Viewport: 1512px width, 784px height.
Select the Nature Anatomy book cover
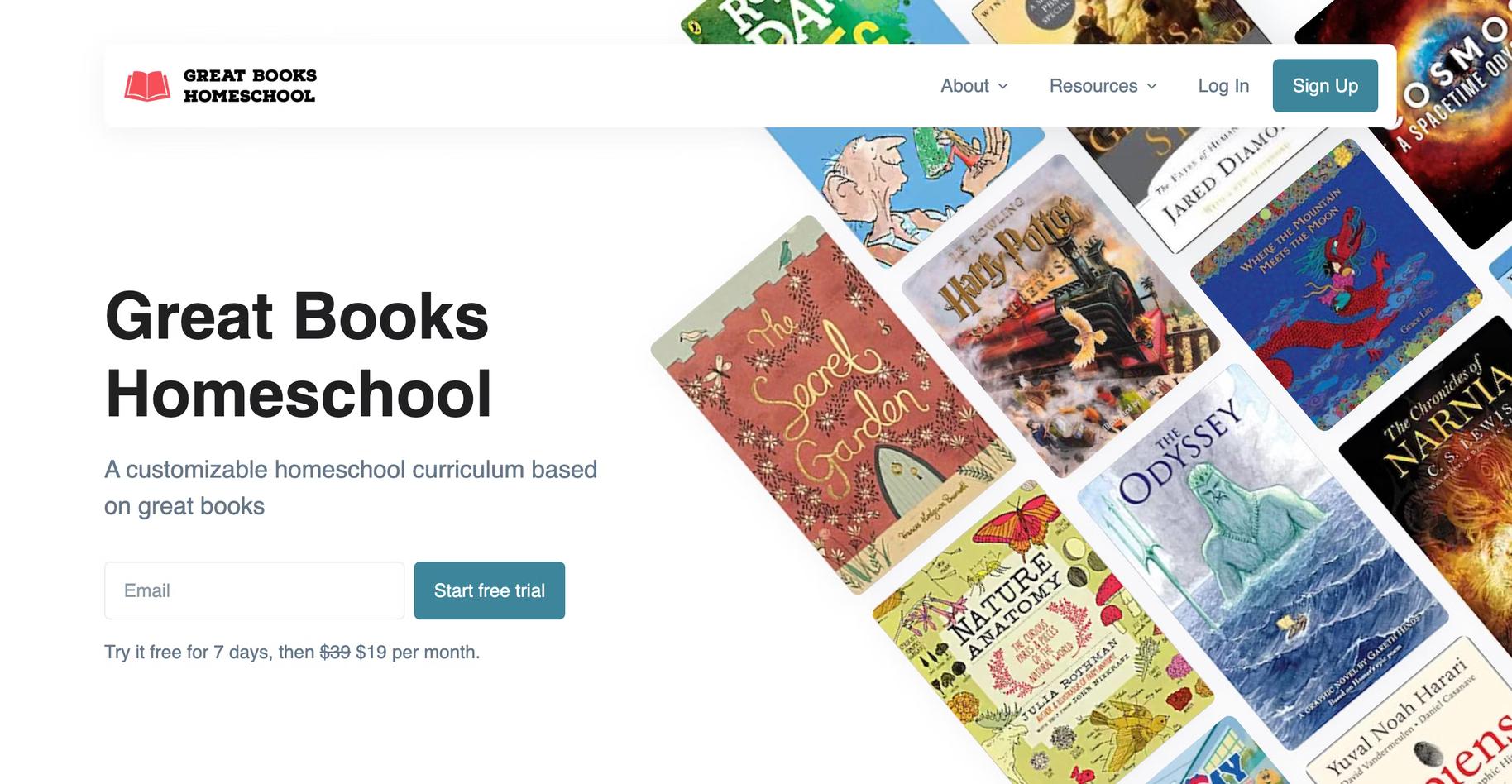pyautogui.click(x=1043, y=636)
